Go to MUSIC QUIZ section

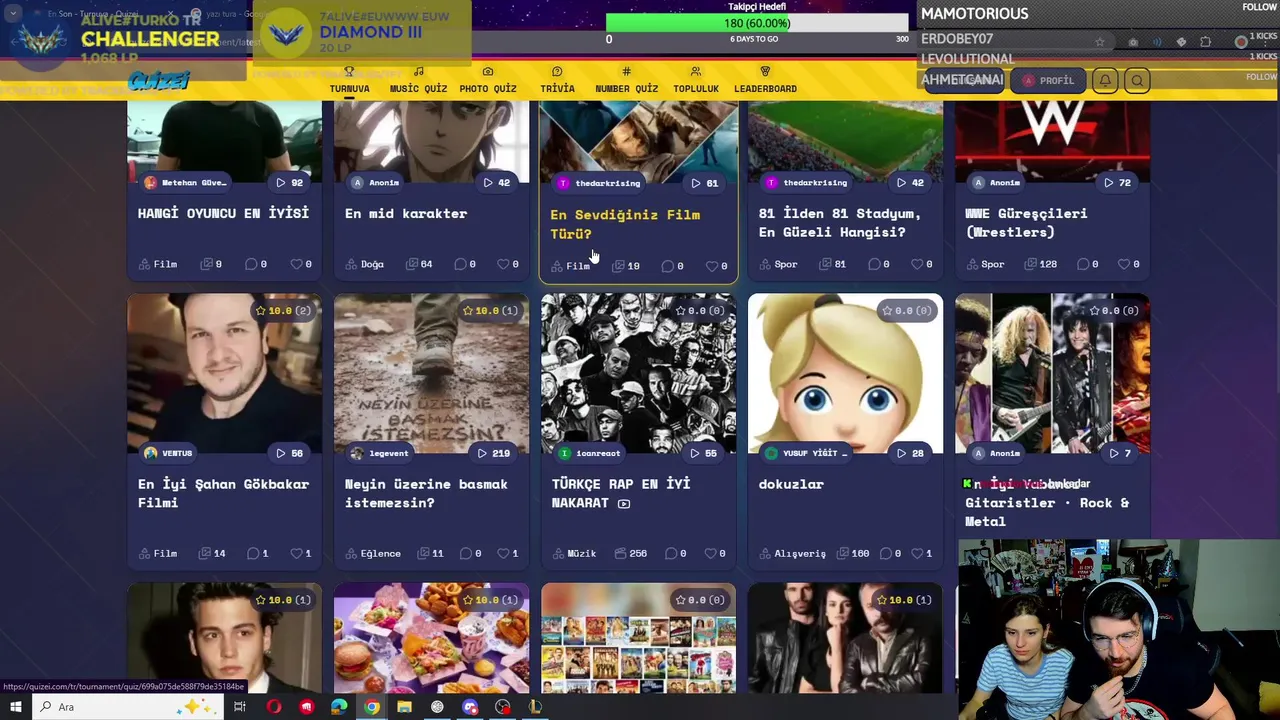click(x=418, y=80)
